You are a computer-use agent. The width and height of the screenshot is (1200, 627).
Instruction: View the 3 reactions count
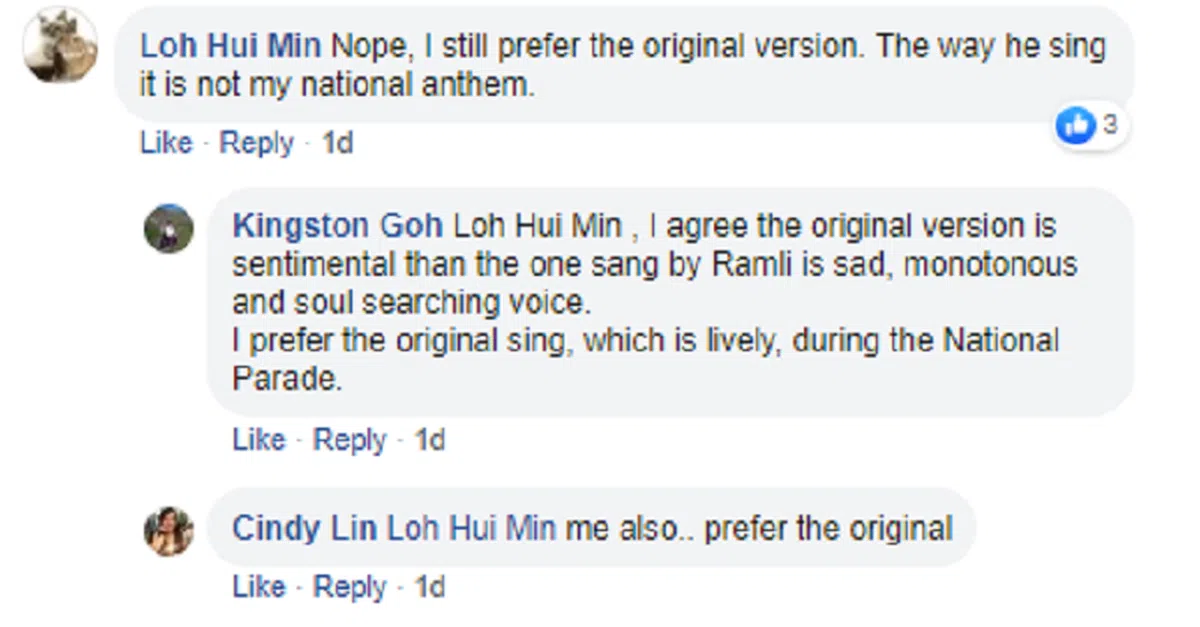pos(1110,125)
